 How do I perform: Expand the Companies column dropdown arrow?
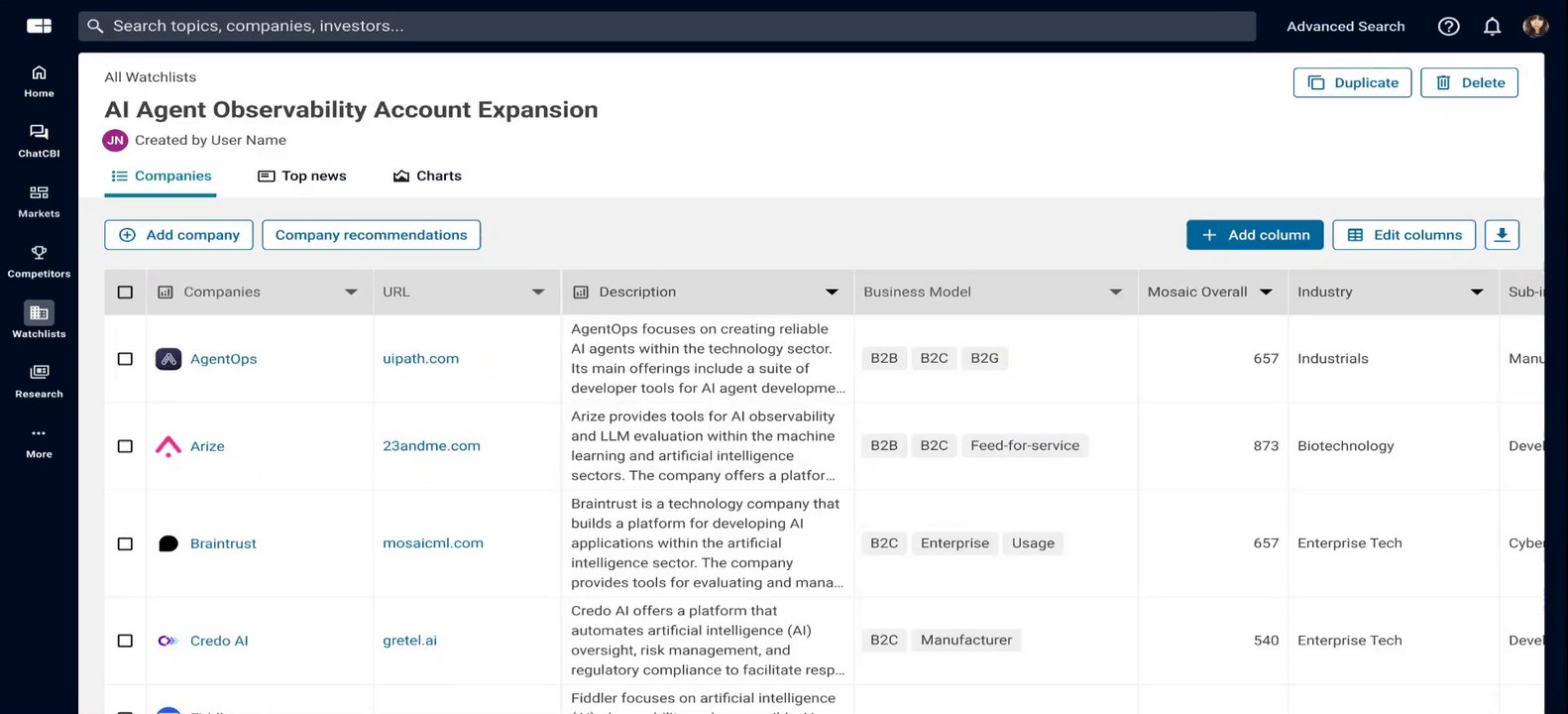[x=351, y=293]
